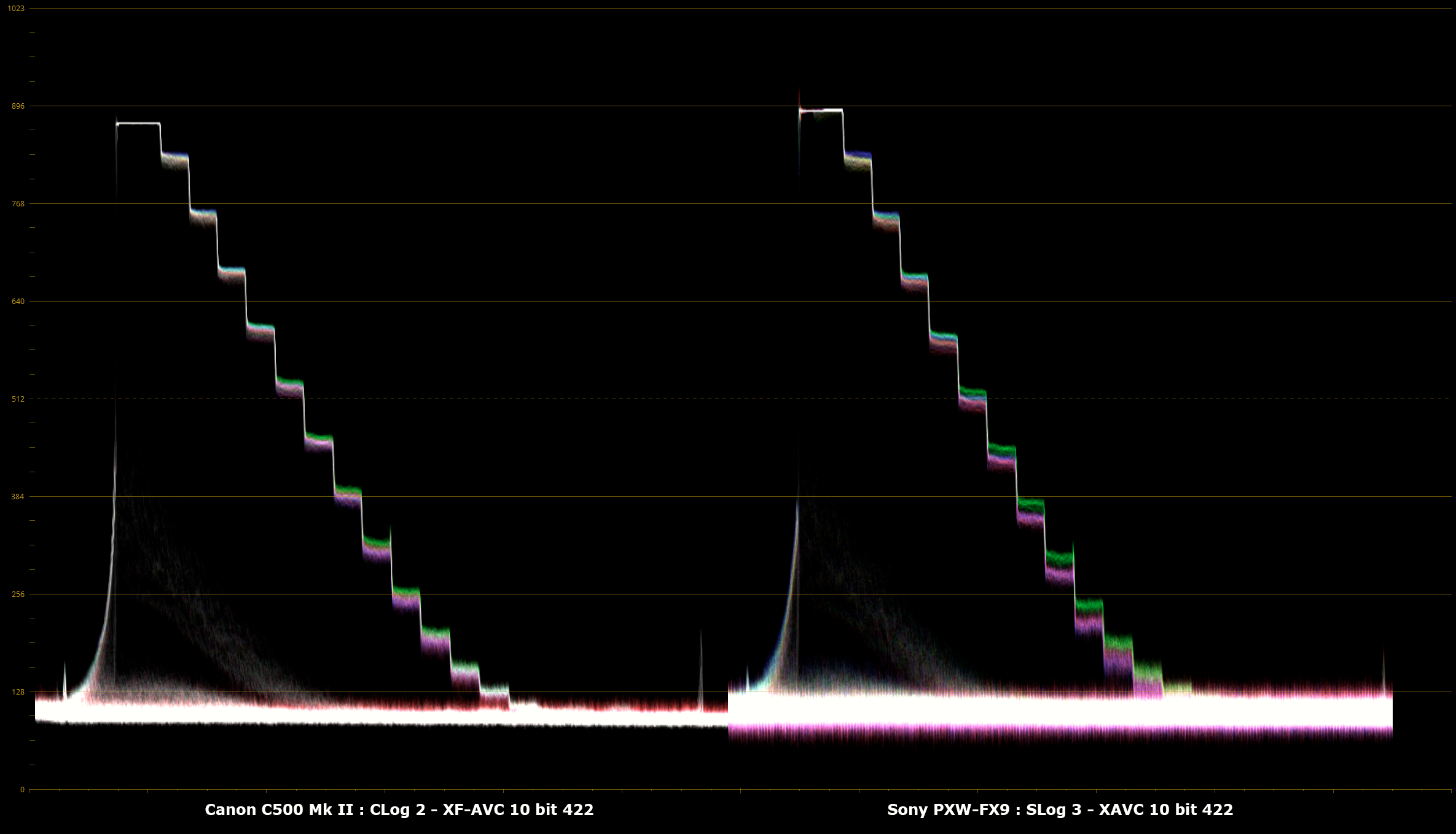Viewport: 1456px width, 834px height.
Task: Click the 1023 scale label
Action: [16, 8]
